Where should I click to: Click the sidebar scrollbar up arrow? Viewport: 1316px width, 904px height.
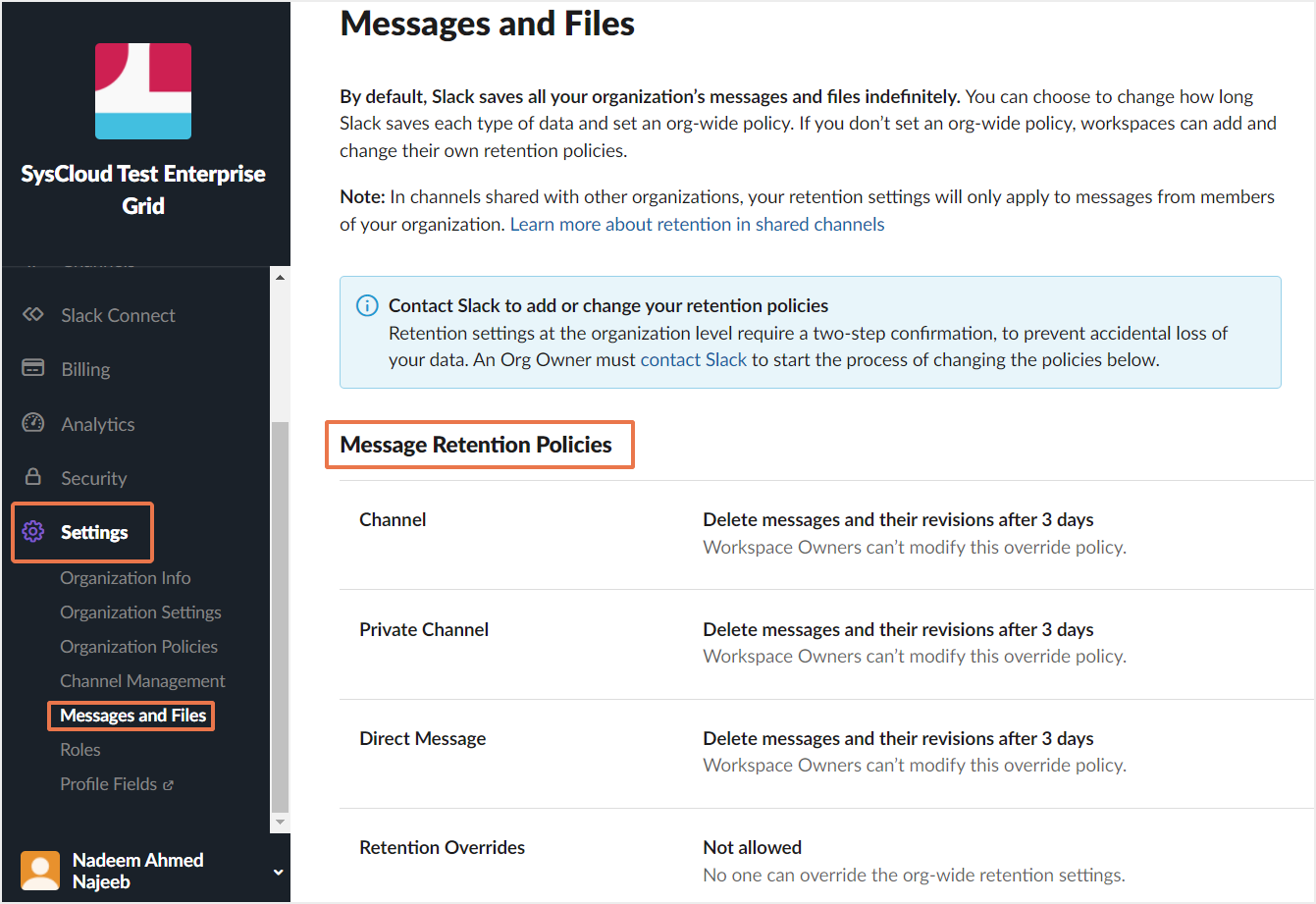coord(281,278)
